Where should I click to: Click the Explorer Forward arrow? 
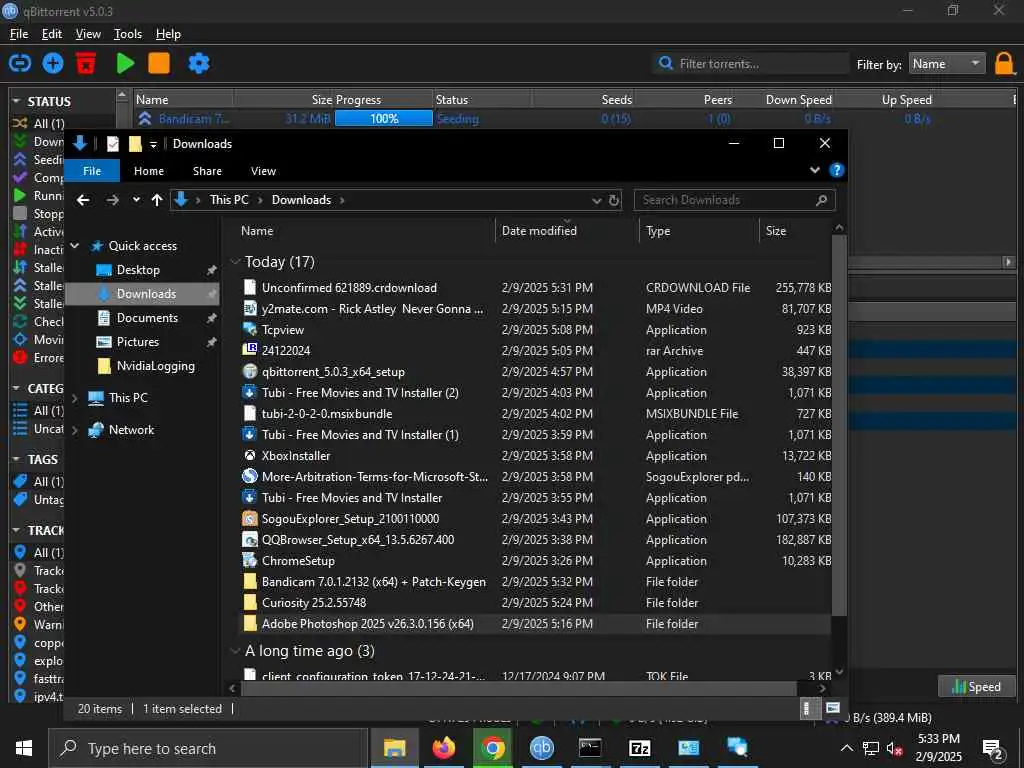(x=113, y=200)
